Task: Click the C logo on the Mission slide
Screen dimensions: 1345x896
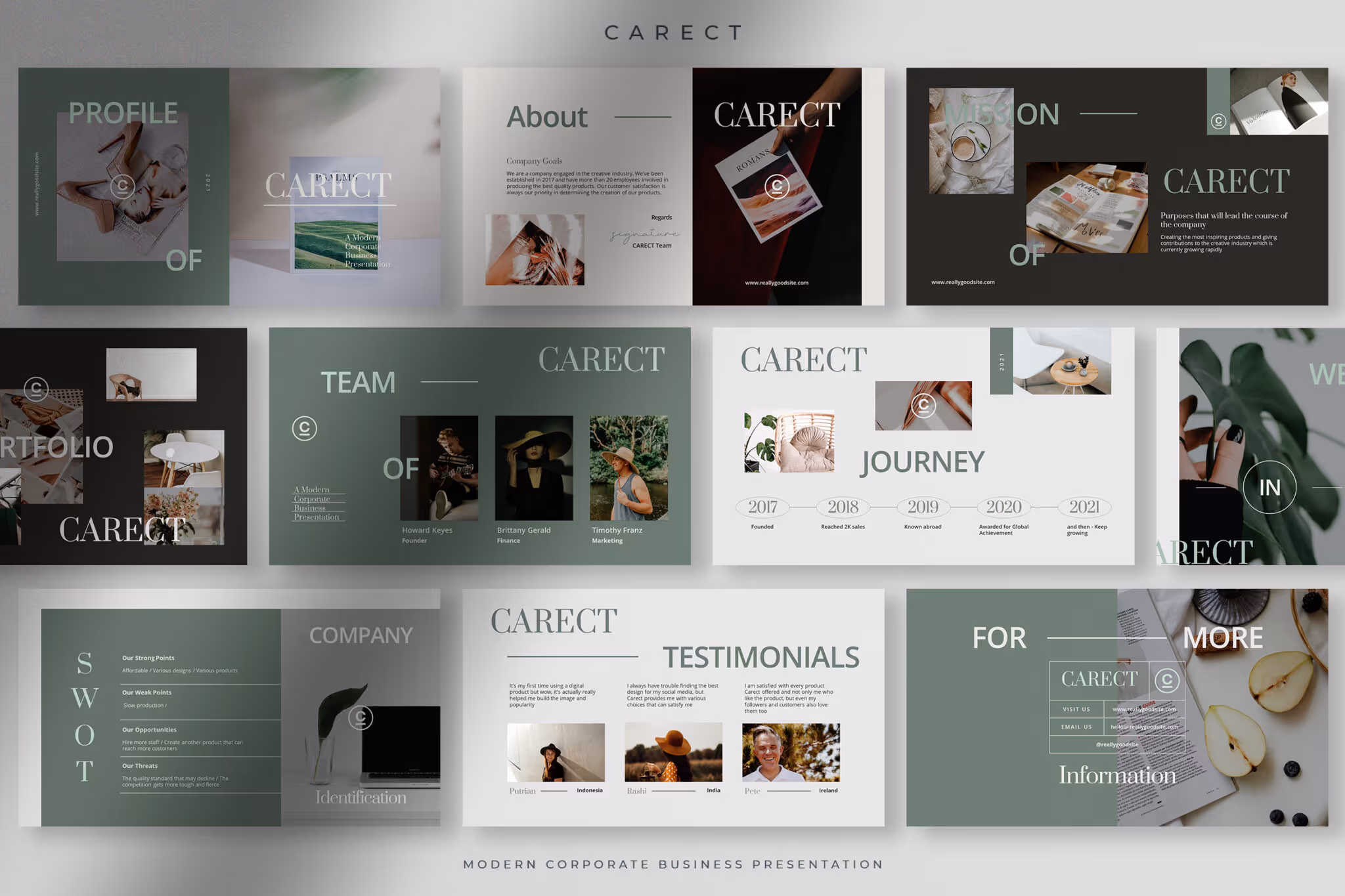Action: click(x=1218, y=121)
